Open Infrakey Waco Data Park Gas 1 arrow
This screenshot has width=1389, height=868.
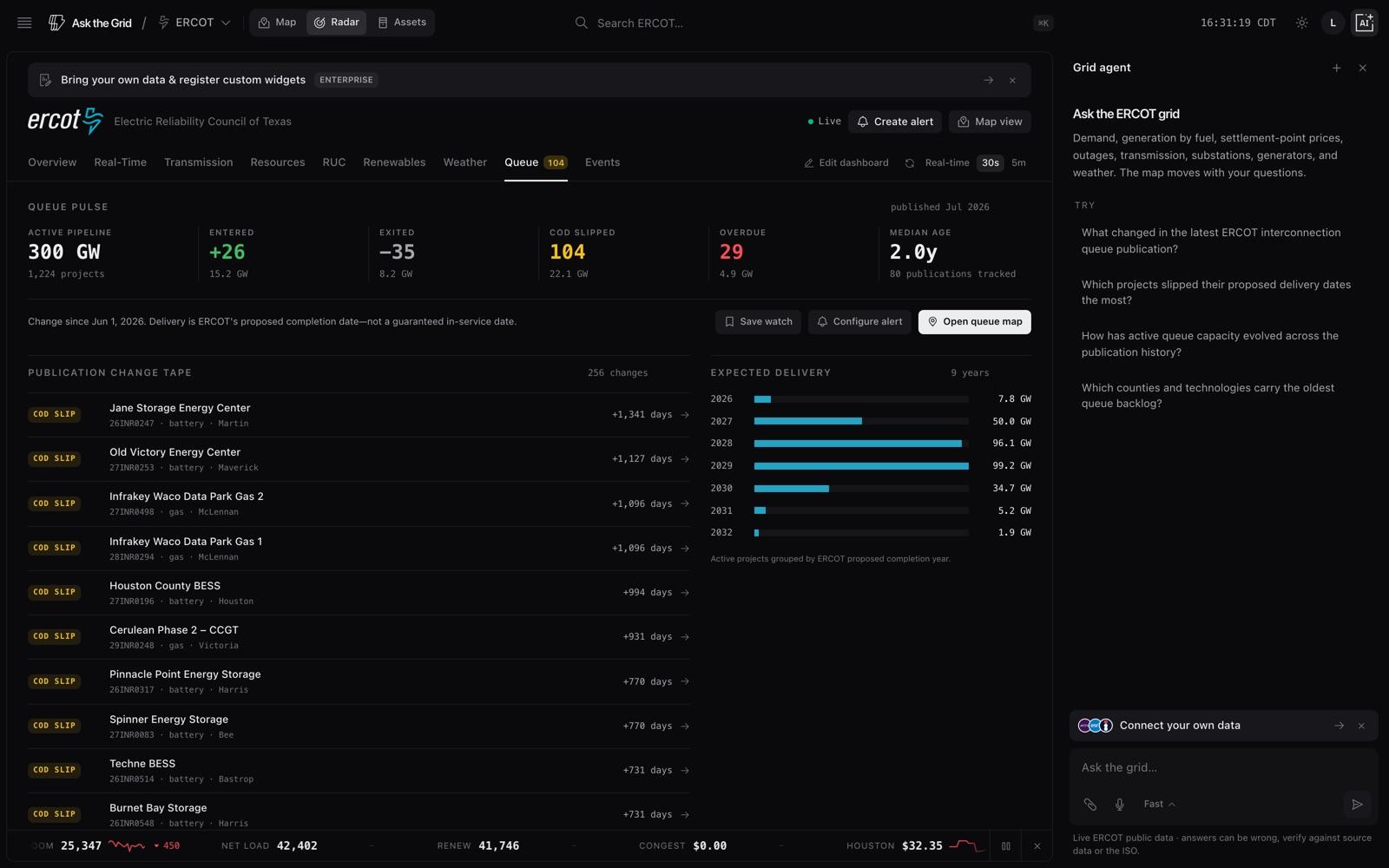click(685, 549)
